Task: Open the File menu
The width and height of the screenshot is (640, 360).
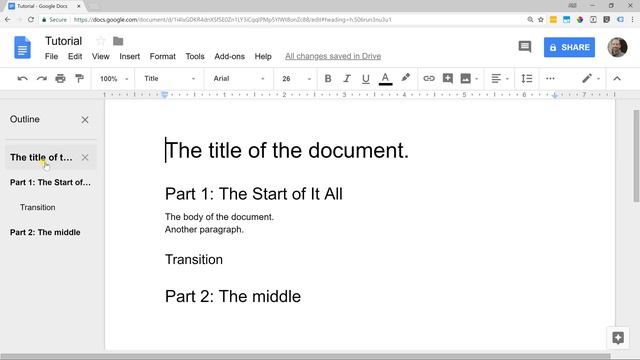Action: (x=51, y=56)
